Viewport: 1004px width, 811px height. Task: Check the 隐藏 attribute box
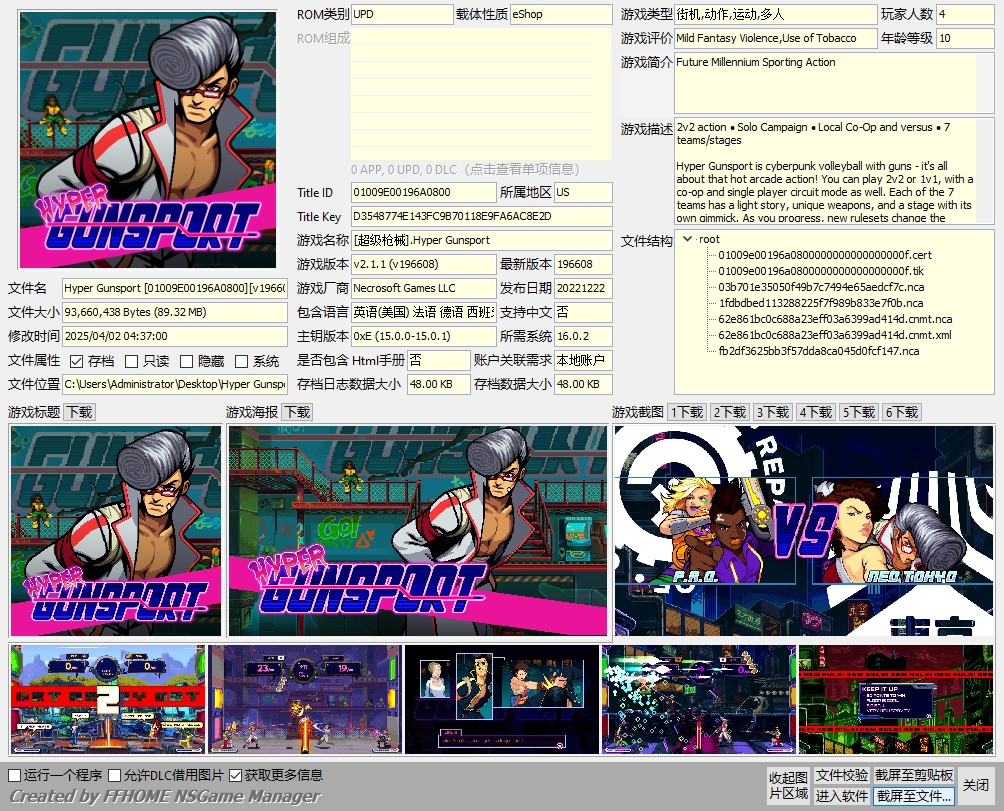tap(187, 361)
